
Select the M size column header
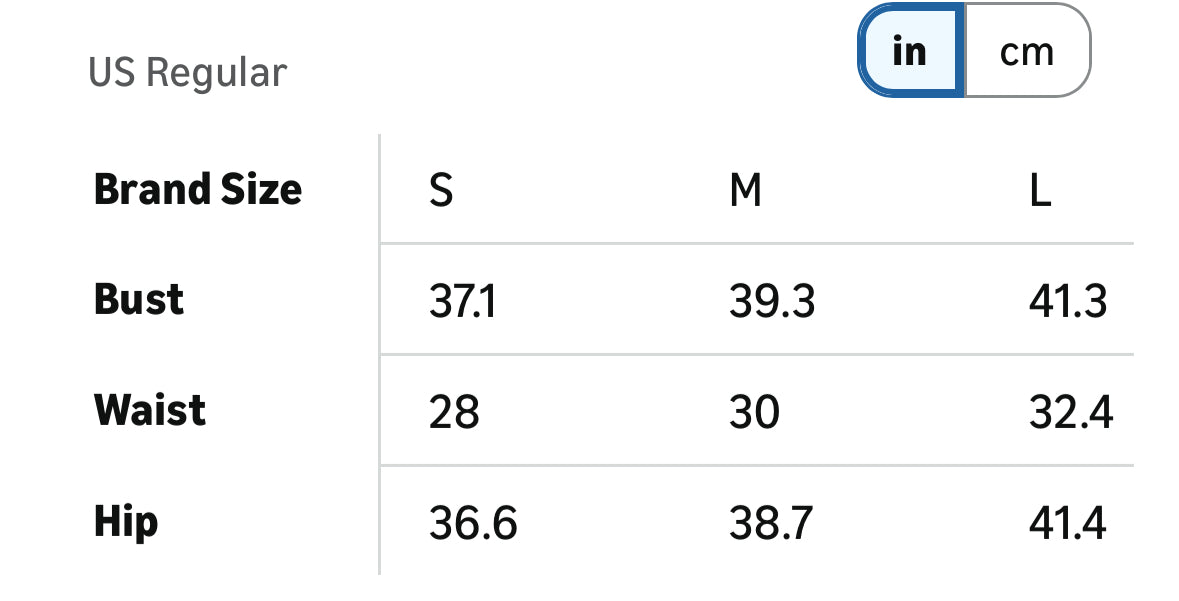pyautogui.click(x=745, y=190)
